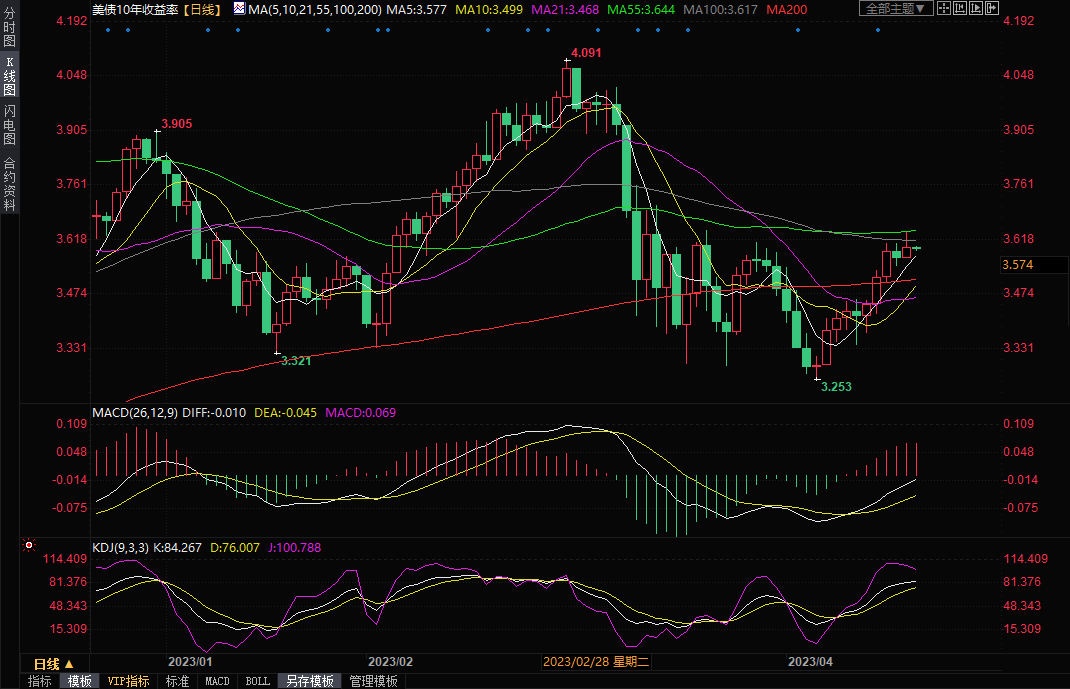
Task: Select the K线图 side tab
Action: (9, 76)
